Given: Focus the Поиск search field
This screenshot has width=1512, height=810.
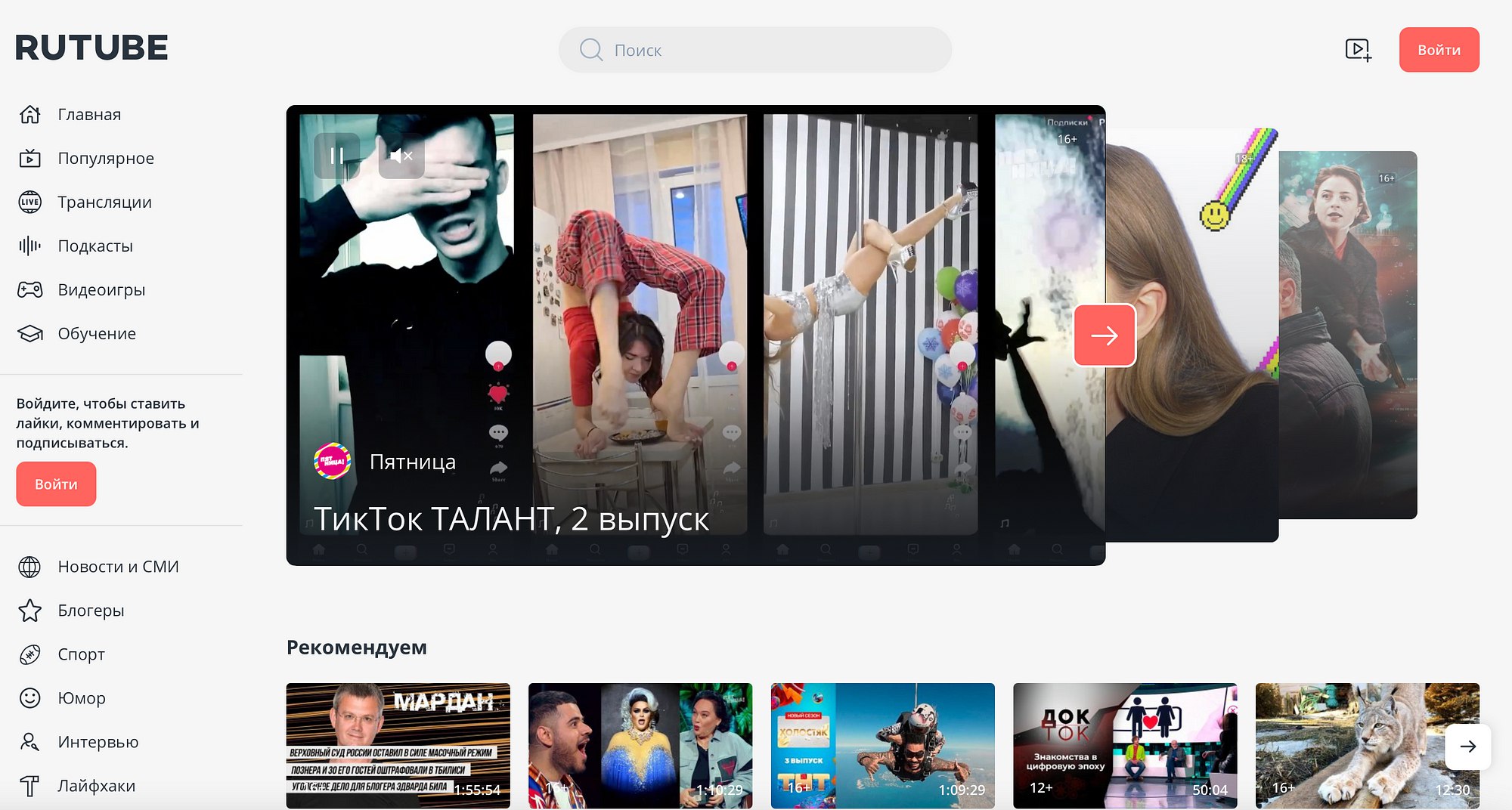Looking at the screenshot, I should coord(754,50).
